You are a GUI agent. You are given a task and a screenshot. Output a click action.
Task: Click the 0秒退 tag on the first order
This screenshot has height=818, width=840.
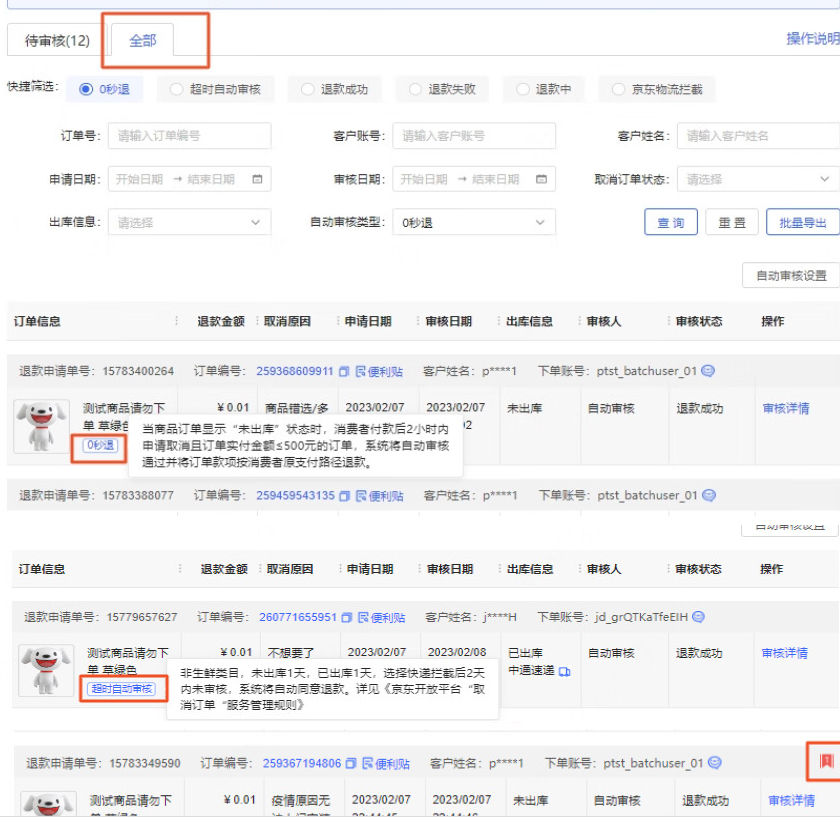[x=98, y=446]
